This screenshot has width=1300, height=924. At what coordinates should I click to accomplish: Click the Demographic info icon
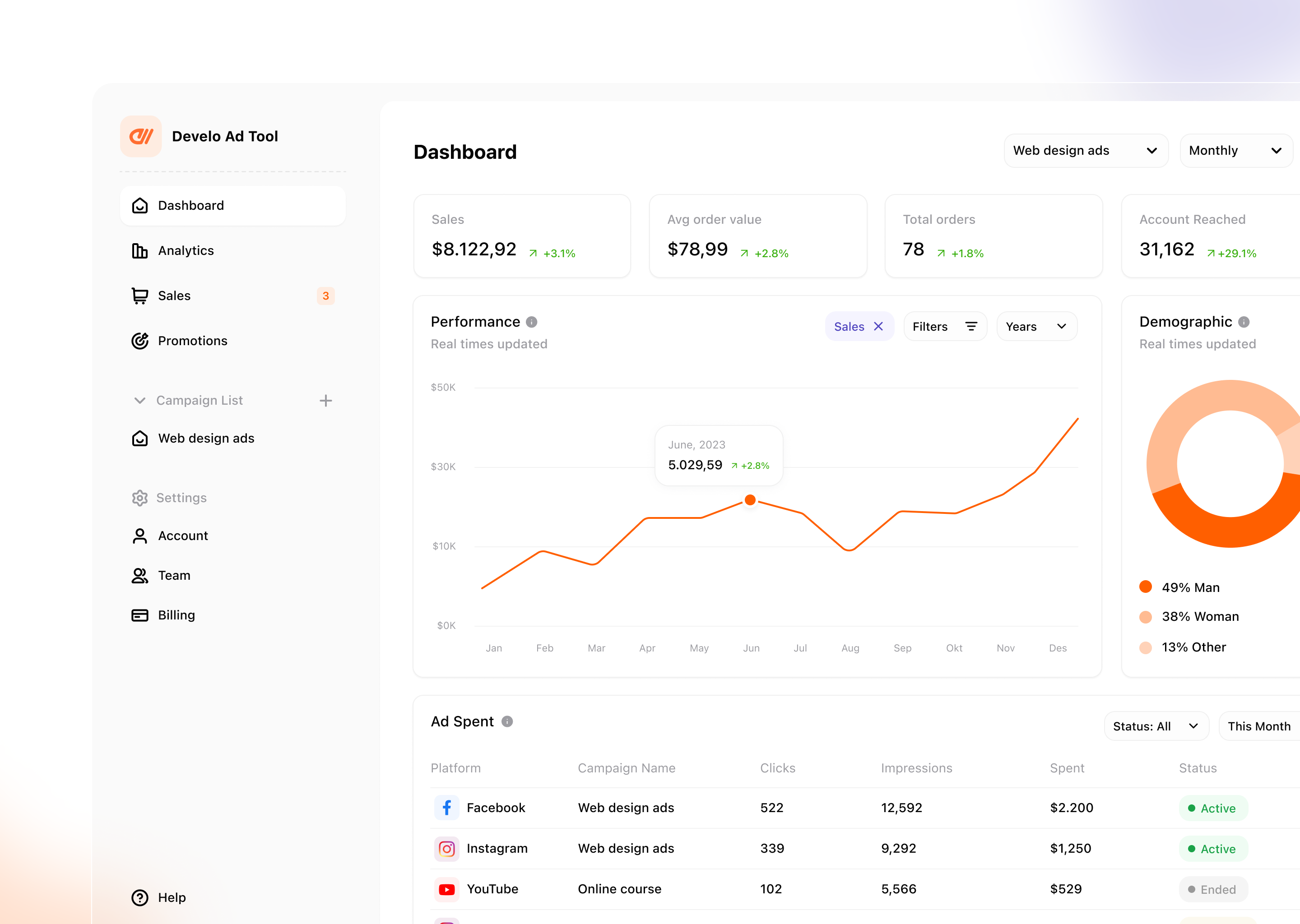(x=1244, y=322)
